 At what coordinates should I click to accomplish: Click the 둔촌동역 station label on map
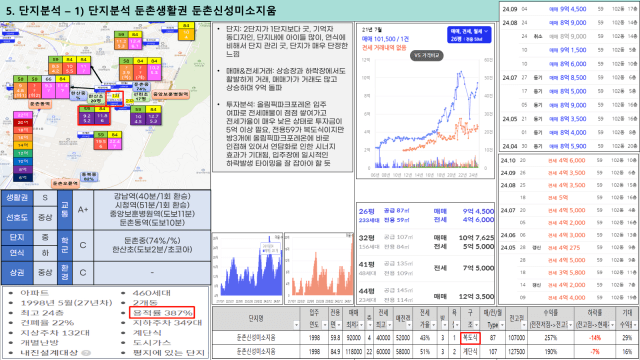pyautogui.click(x=40, y=104)
